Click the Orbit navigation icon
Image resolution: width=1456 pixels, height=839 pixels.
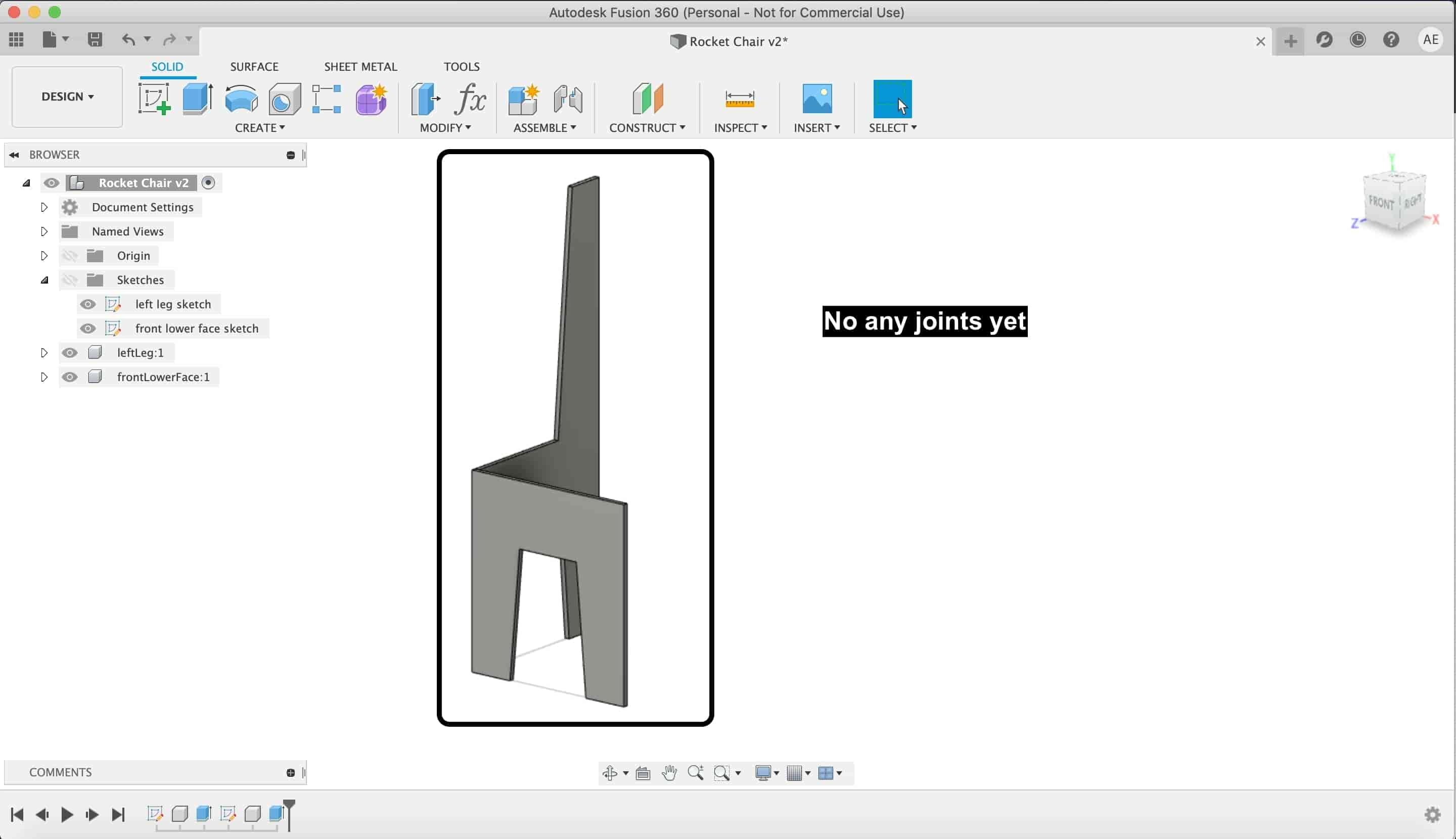point(610,773)
